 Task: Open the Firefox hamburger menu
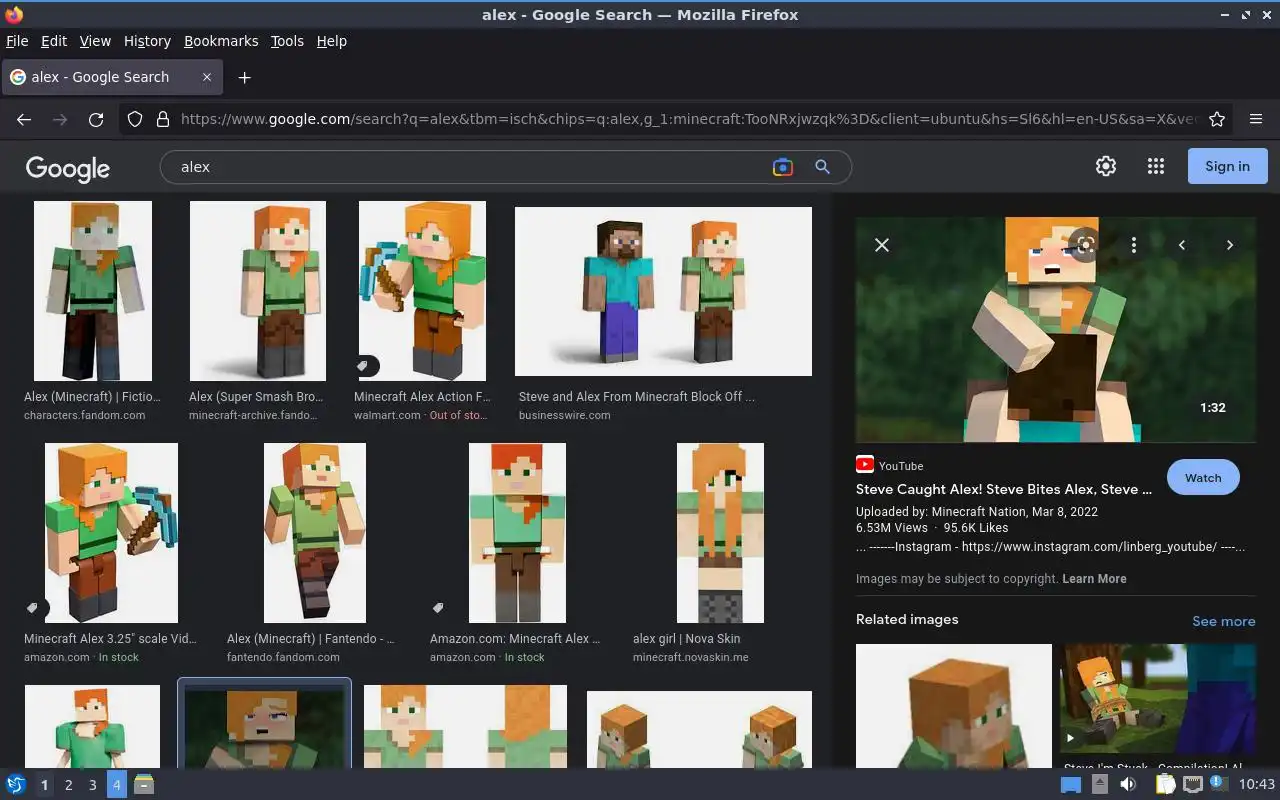point(1256,119)
